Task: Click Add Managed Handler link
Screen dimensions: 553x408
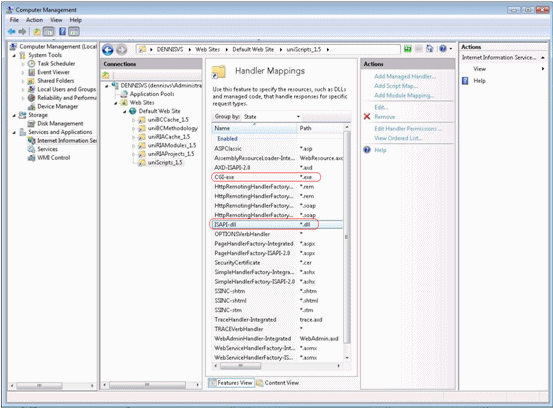Action: pyautogui.click(x=405, y=76)
